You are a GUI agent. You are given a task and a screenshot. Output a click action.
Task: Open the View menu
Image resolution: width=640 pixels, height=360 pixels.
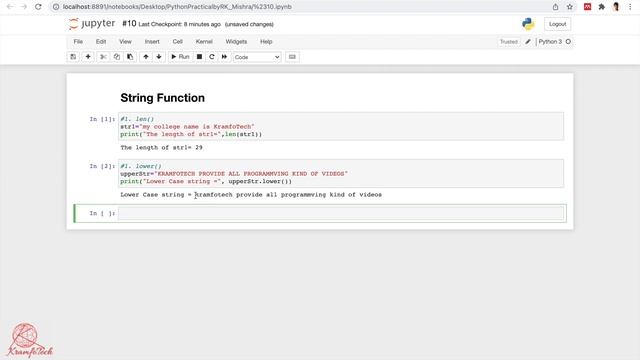tap(125, 42)
